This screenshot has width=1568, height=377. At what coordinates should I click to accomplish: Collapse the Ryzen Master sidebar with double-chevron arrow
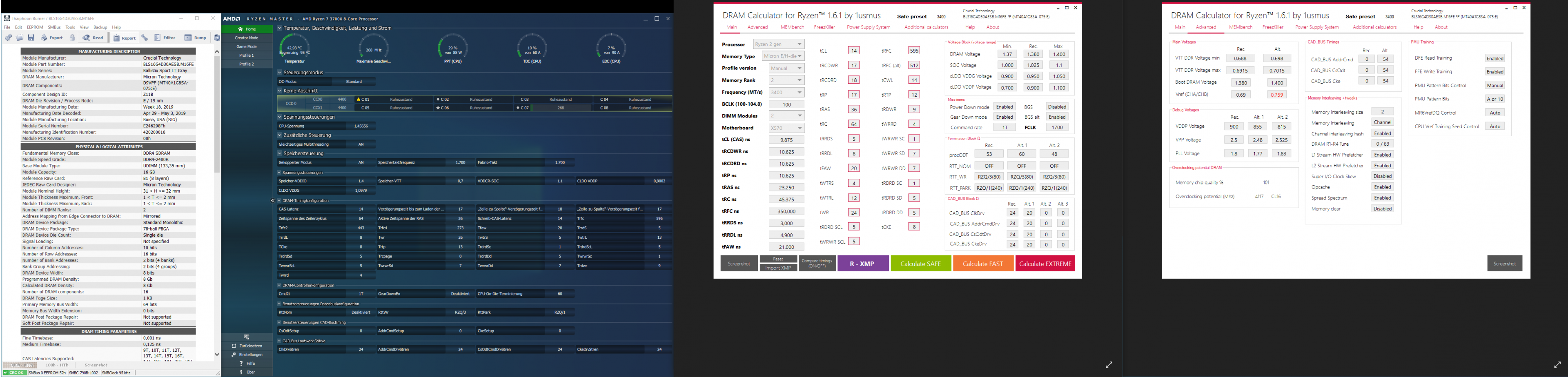[x=273, y=200]
